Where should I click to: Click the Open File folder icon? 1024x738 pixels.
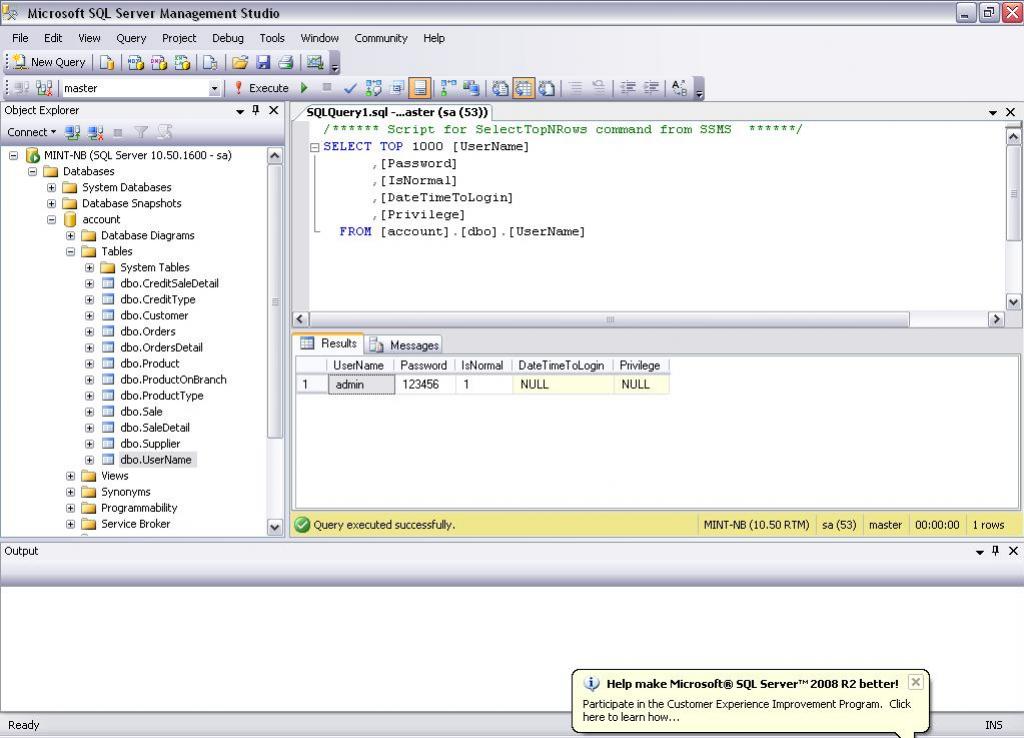(x=240, y=62)
